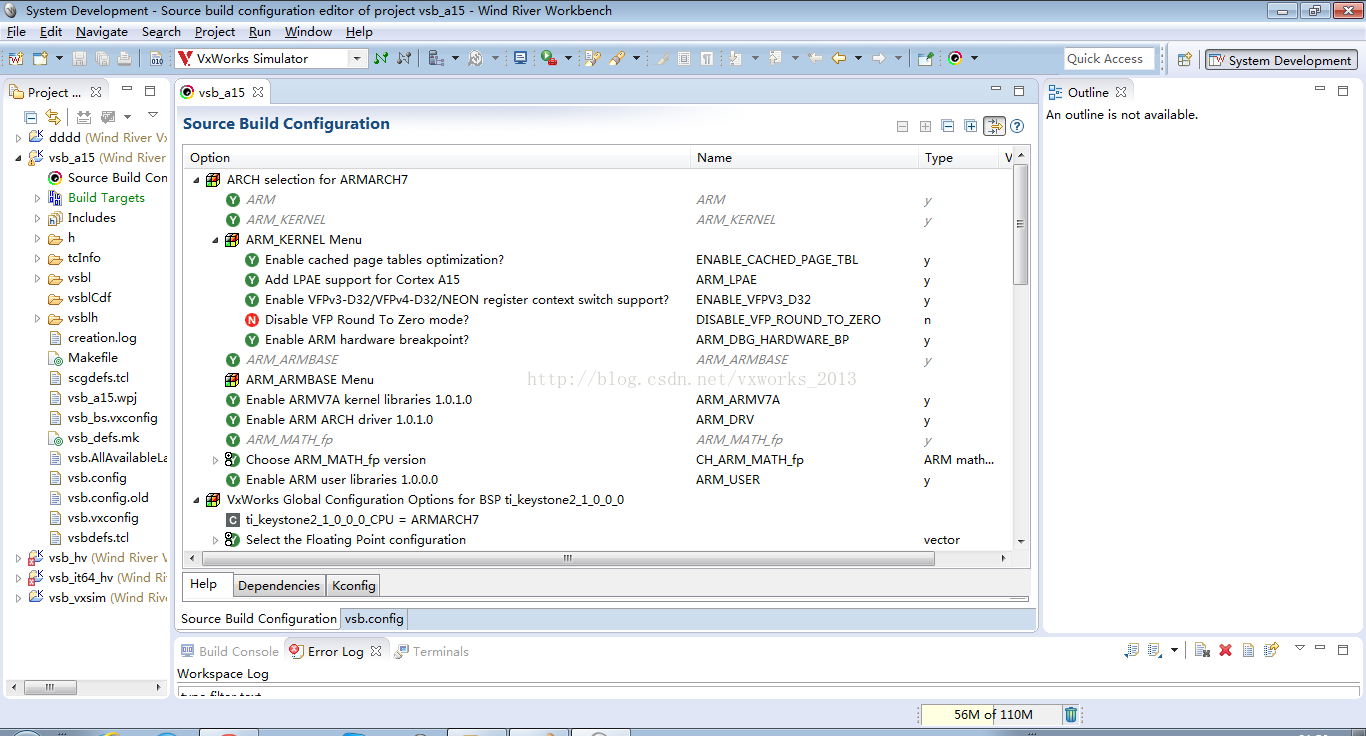Image resolution: width=1366 pixels, height=736 pixels.
Task: Toggle Y on Enable cached page tables optimization
Action: point(252,260)
